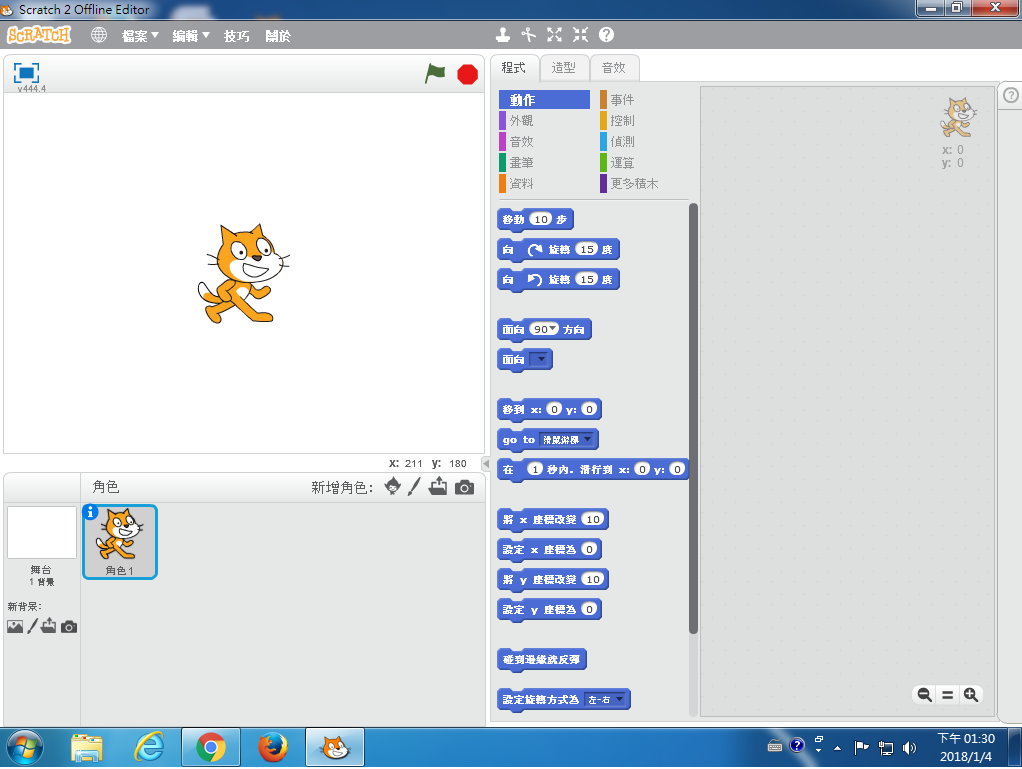The width and height of the screenshot is (1022, 769).
Task: Open the empty 面向 target dropdown
Action: [539, 359]
